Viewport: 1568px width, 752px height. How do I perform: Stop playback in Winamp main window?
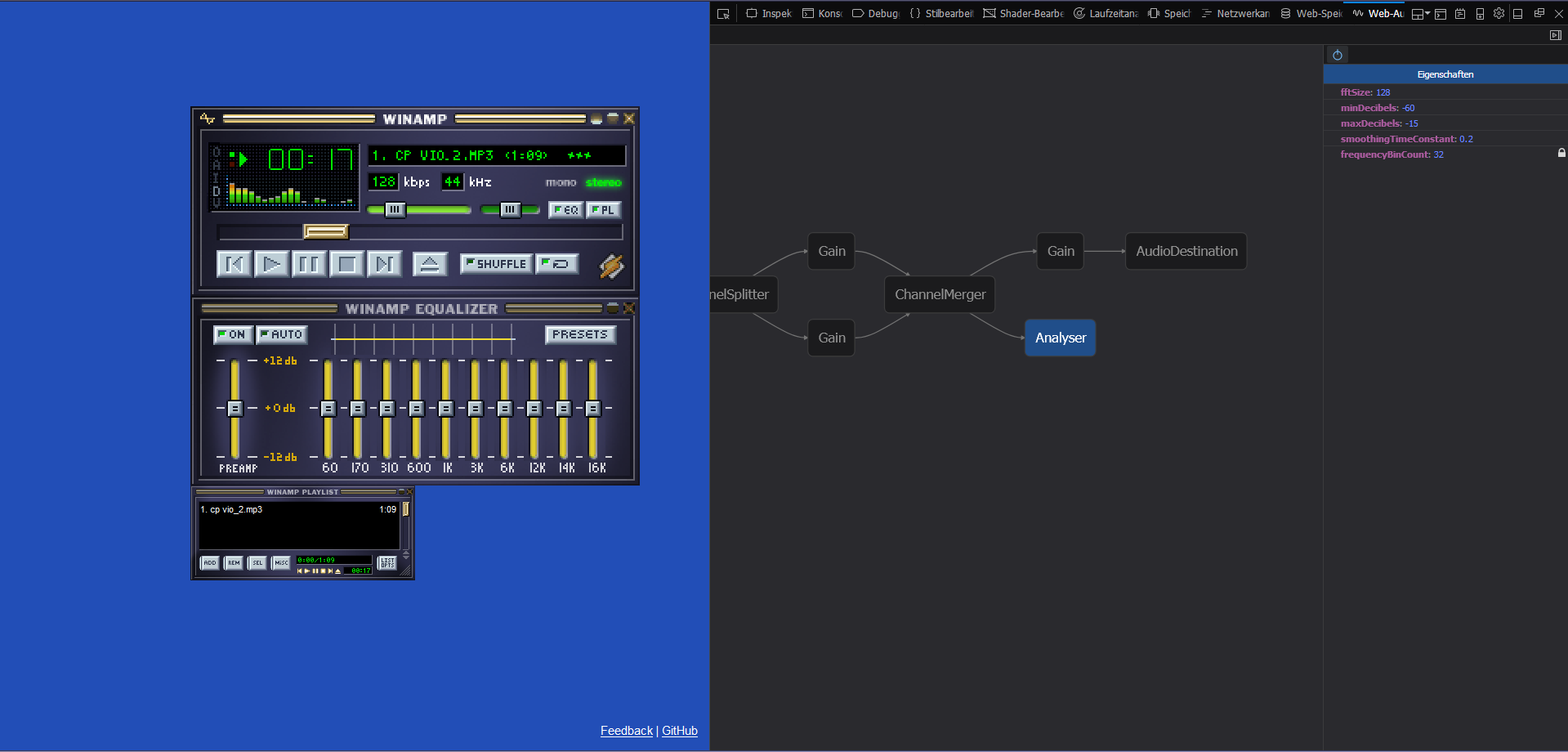[346, 264]
